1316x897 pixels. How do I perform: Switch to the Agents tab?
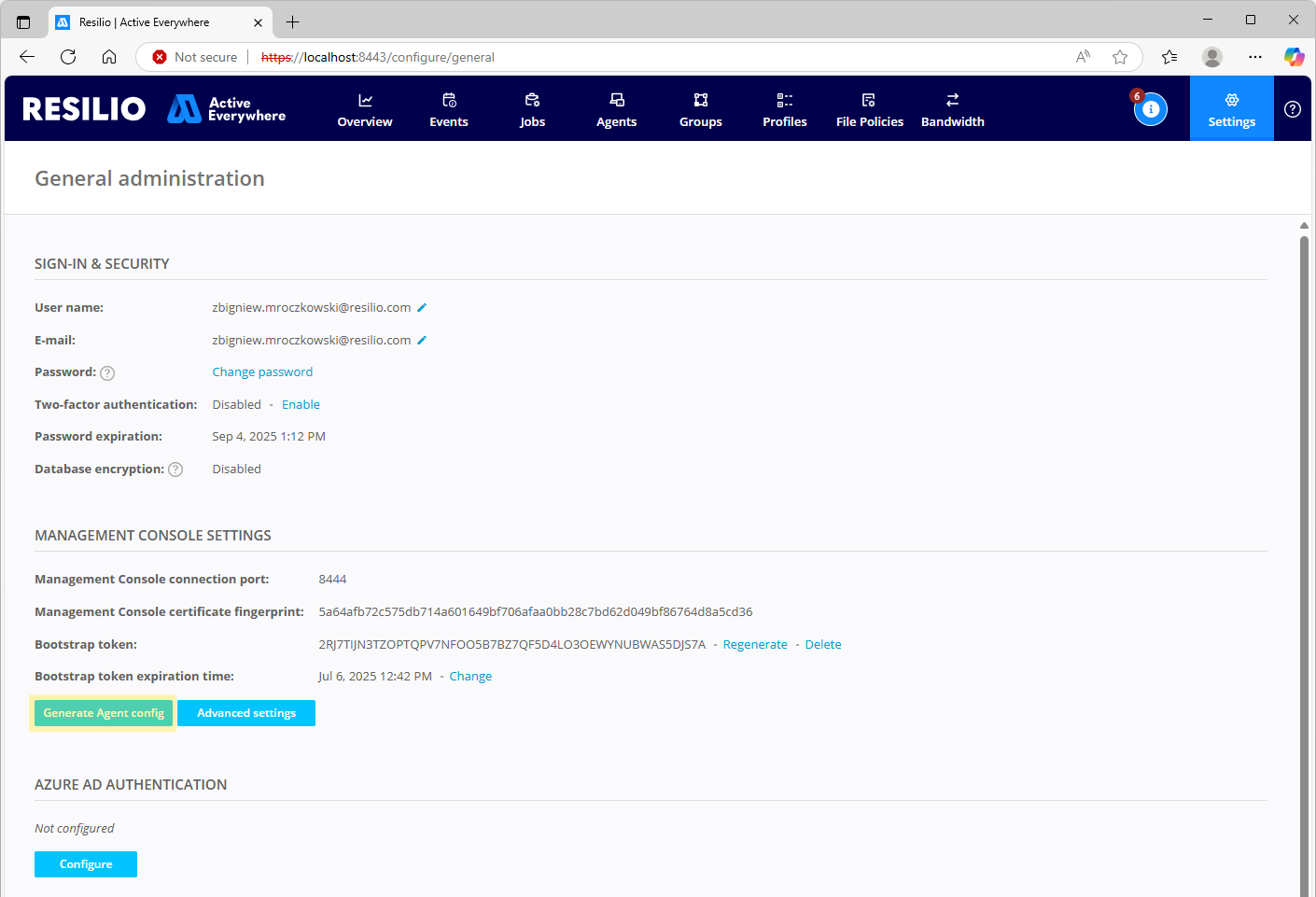[616, 109]
